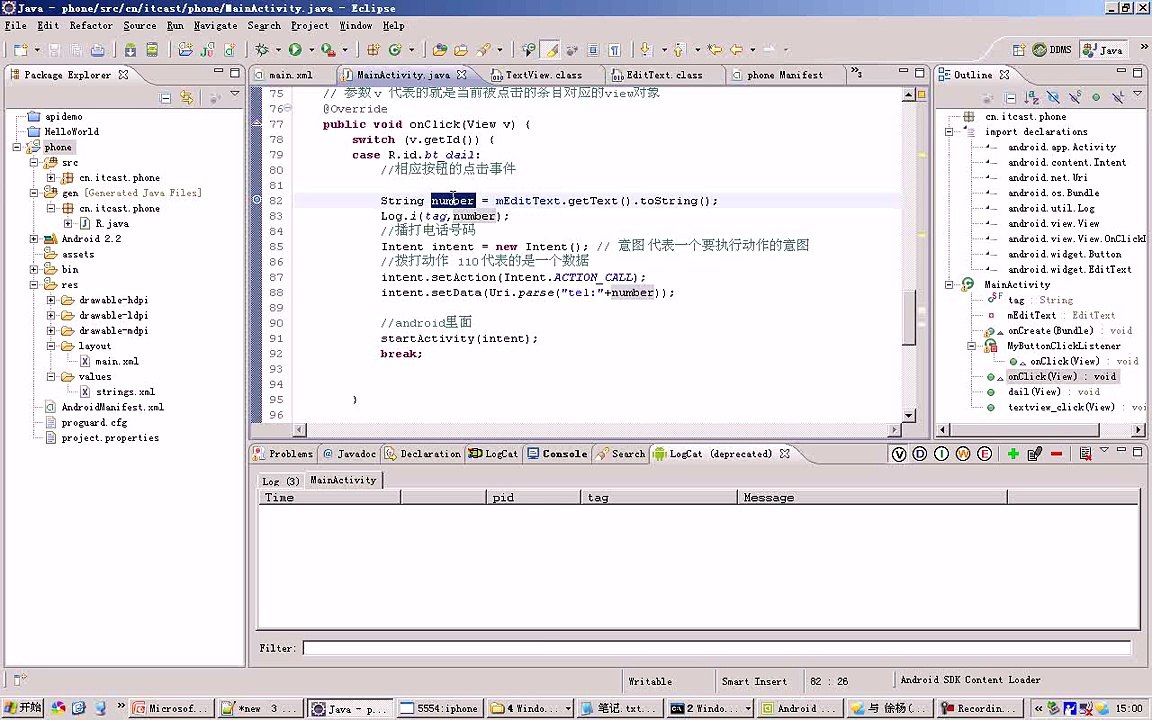Click the Windows Start button on taskbar
The height and width of the screenshot is (720, 1152).
(24, 708)
